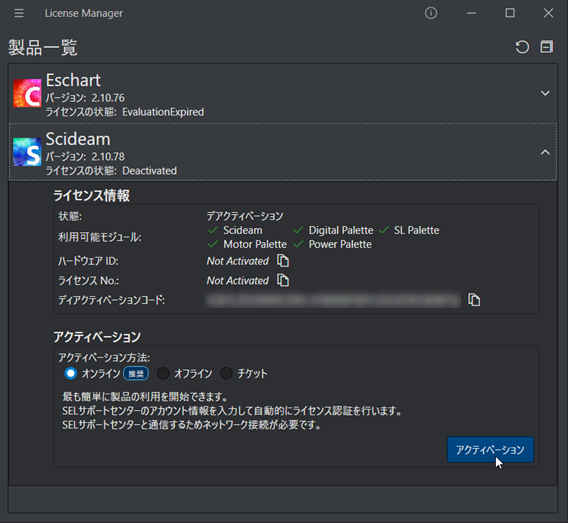
Task: Click the Scideam module checkmark entry
Action: [x=235, y=230]
